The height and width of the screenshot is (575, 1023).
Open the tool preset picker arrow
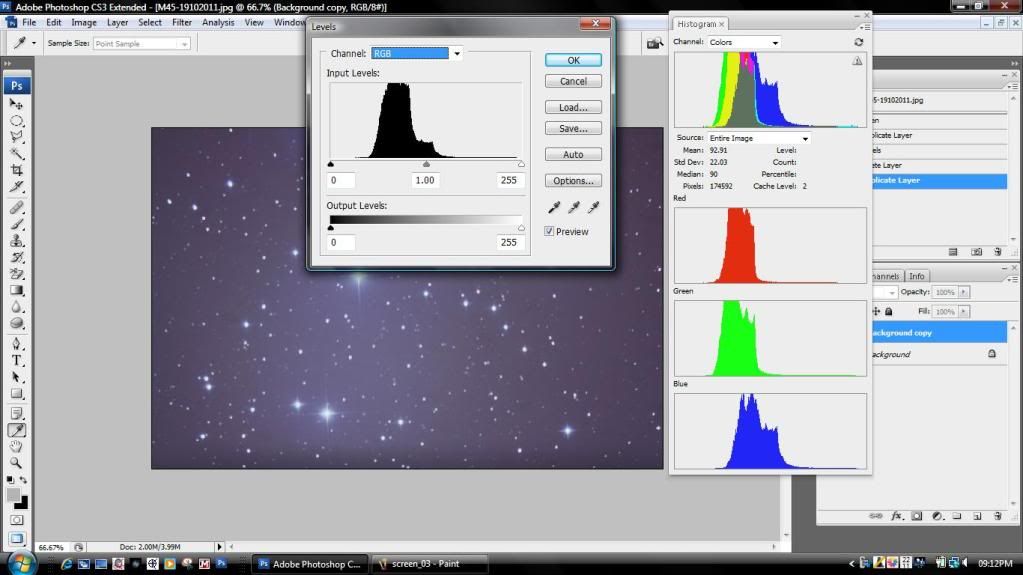coord(34,44)
